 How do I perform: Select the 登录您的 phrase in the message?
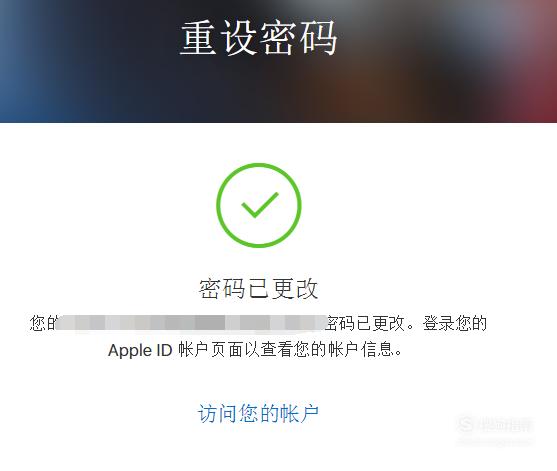click(454, 323)
